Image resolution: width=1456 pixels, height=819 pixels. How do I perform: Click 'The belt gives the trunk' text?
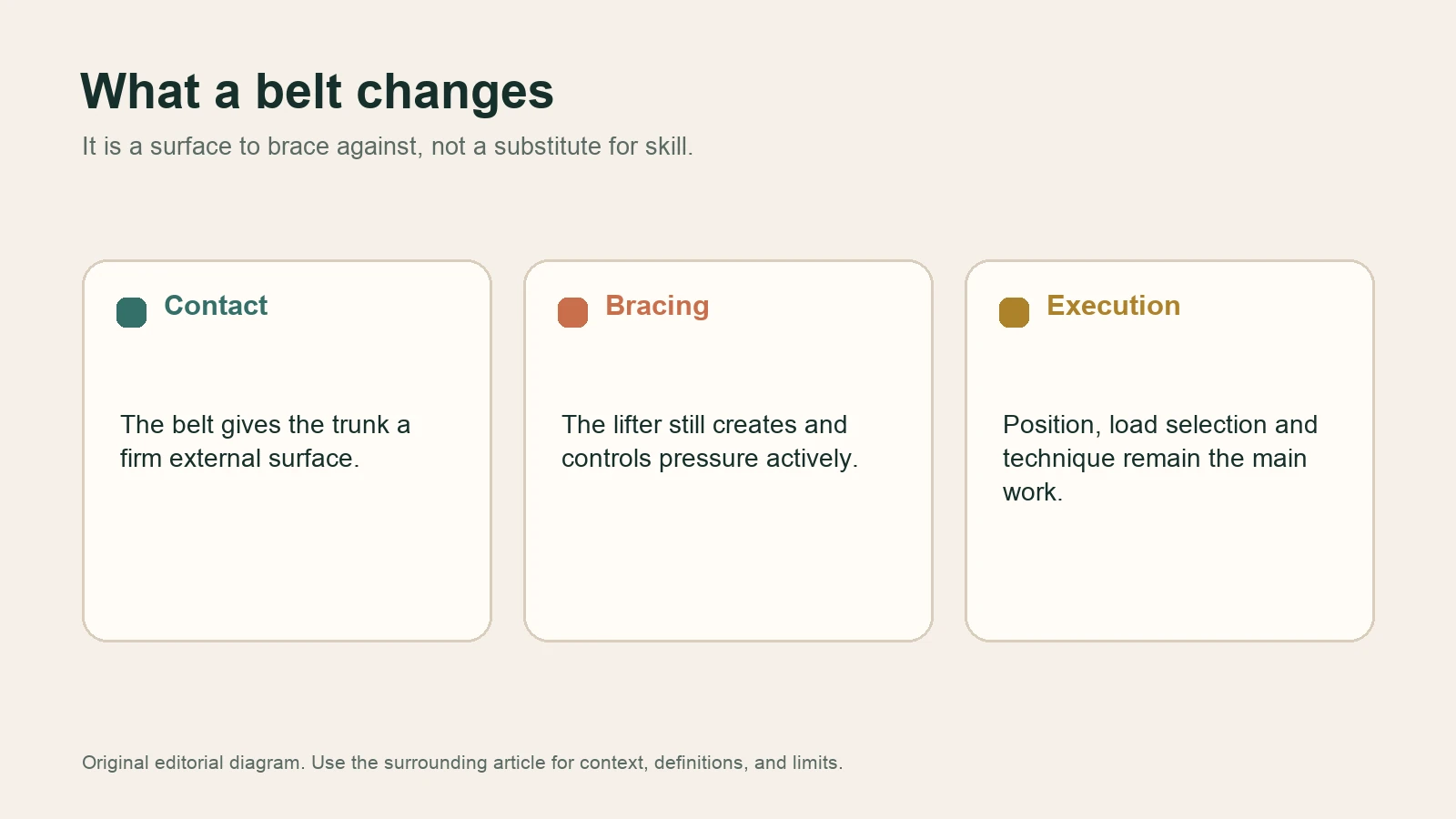[x=265, y=441]
